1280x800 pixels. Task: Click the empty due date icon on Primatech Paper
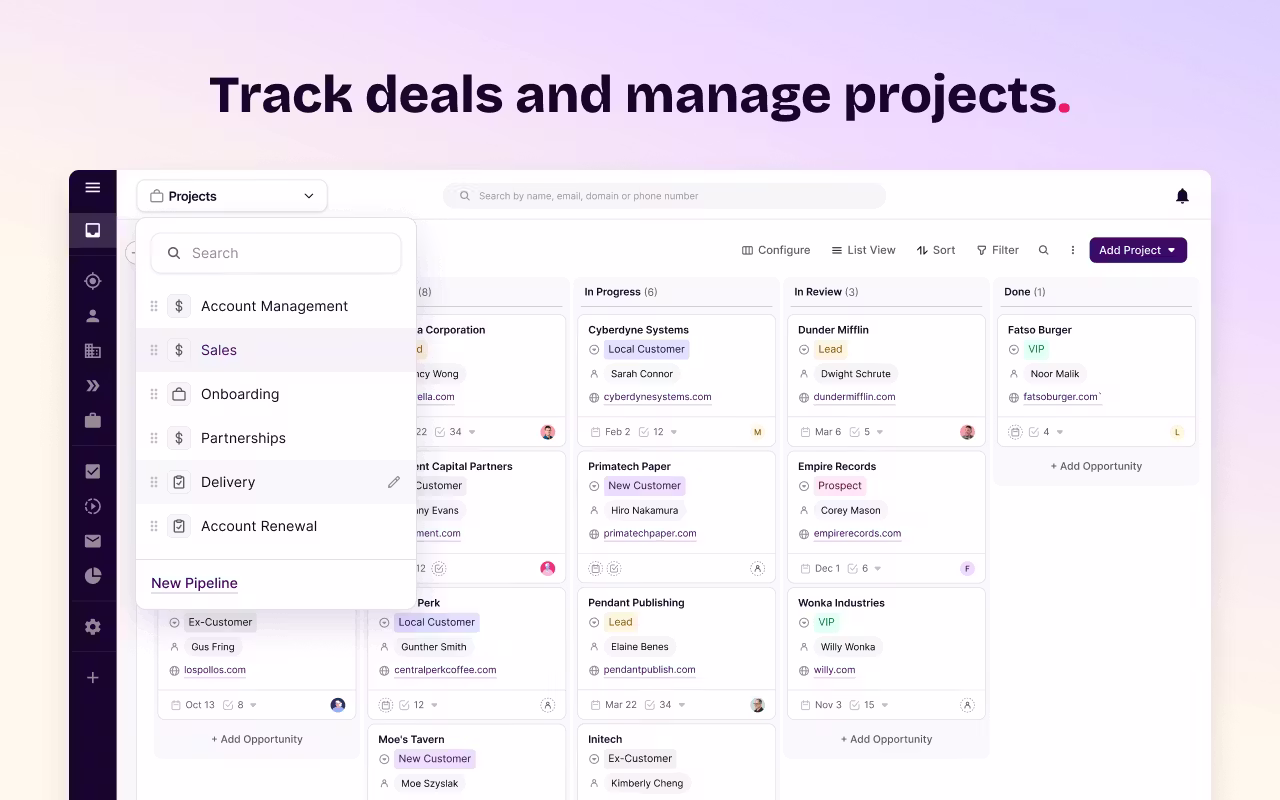[595, 568]
